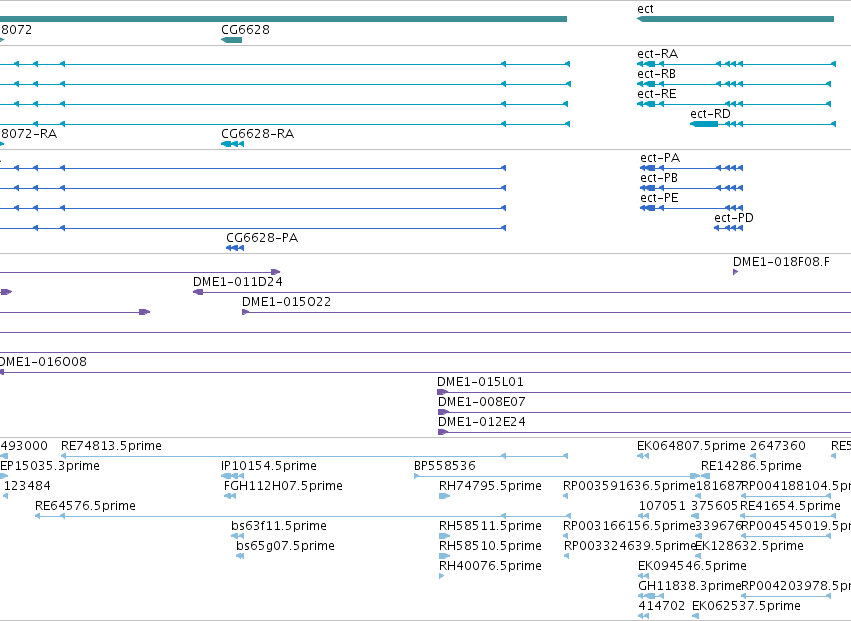Click the RE74813.5prime EST label
This screenshot has height=621, width=851.
tap(111, 446)
